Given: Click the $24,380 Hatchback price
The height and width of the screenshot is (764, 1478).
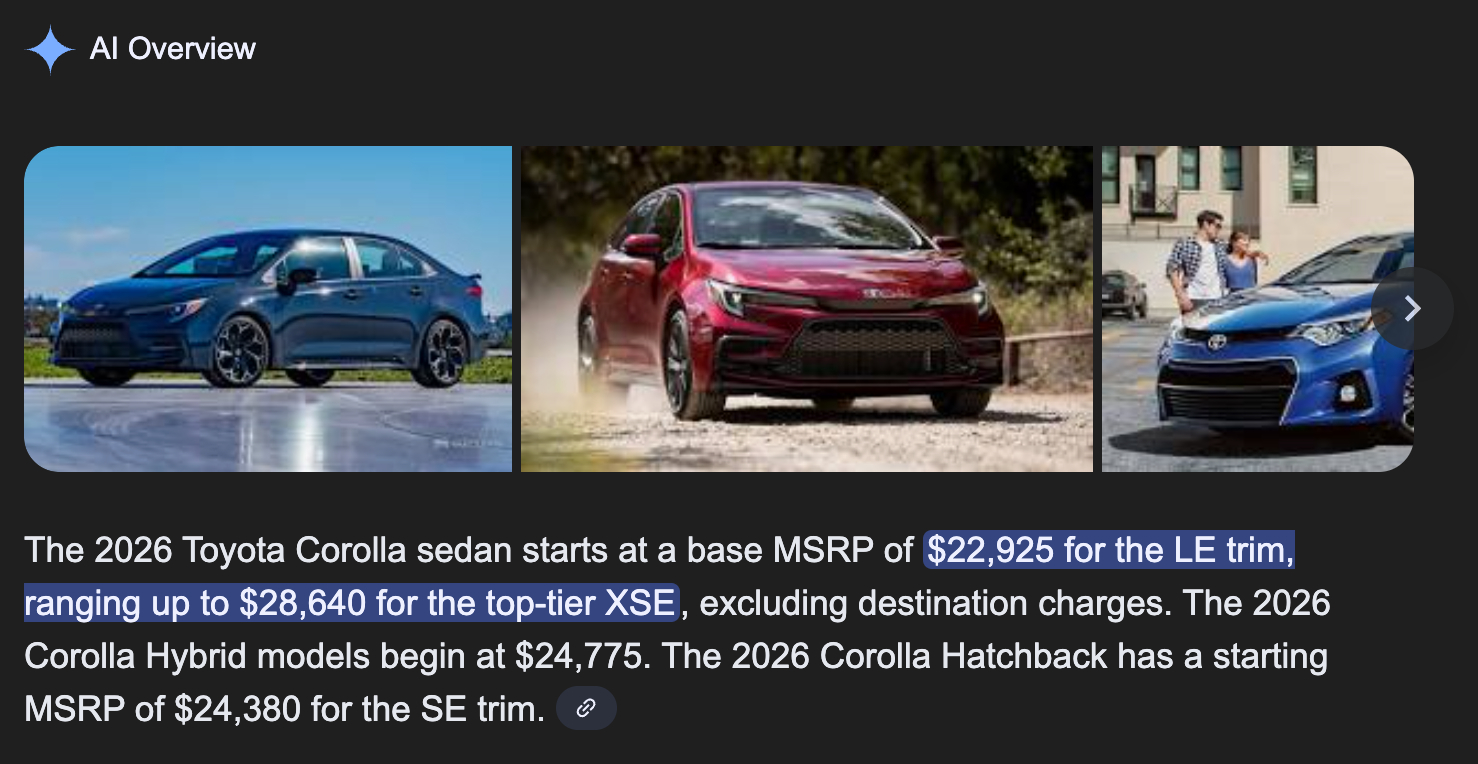Looking at the screenshot, I should click(x=237, y=709).
